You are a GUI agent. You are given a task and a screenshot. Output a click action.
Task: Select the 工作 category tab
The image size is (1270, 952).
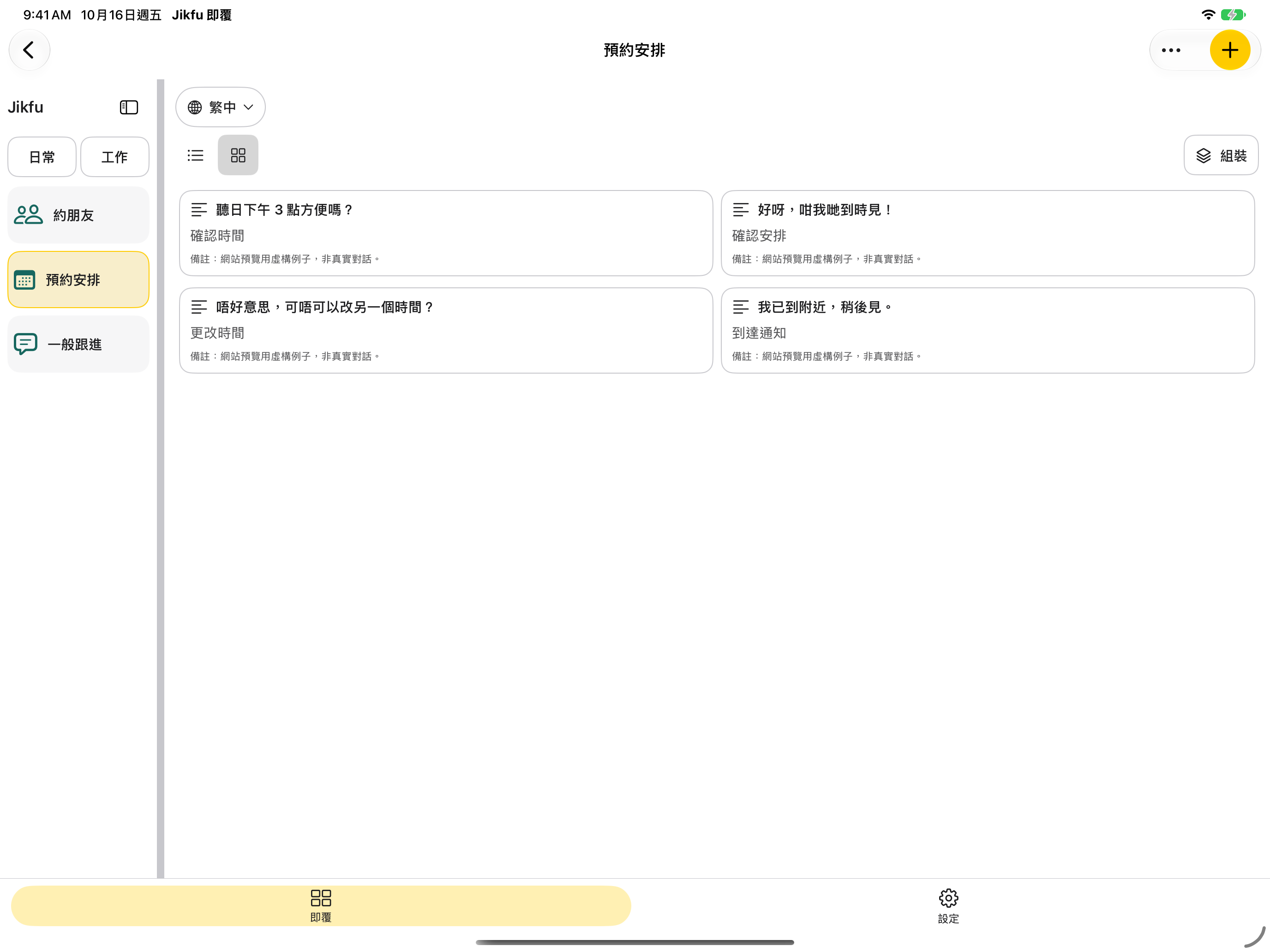click(x=114, y=157)
